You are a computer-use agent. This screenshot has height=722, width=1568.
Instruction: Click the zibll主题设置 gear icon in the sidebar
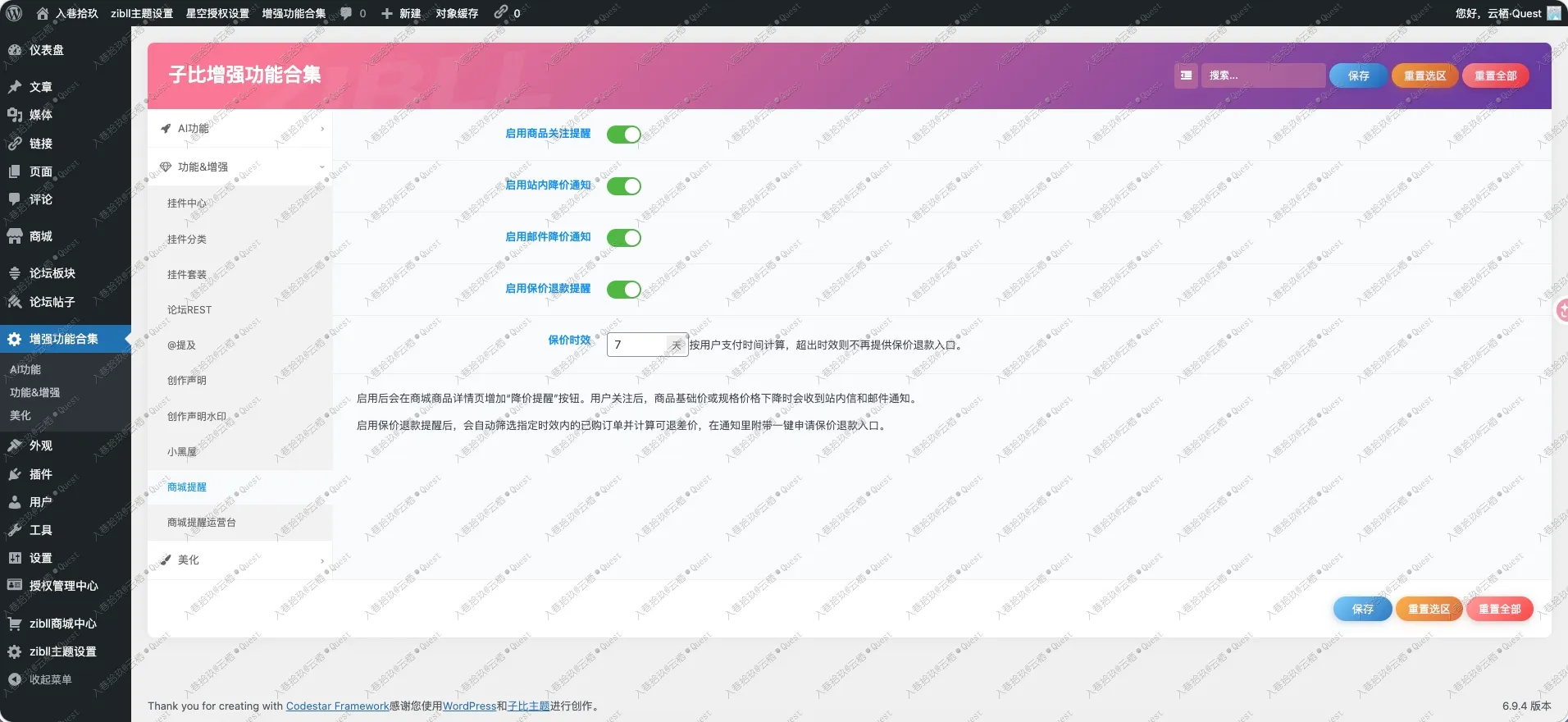tap(15, 651)
